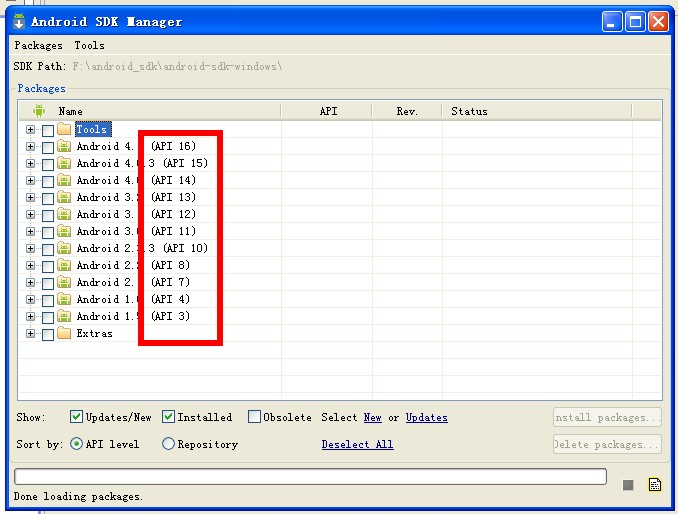
Task: Open the Packages menu
Action: [x=38, y=45]
